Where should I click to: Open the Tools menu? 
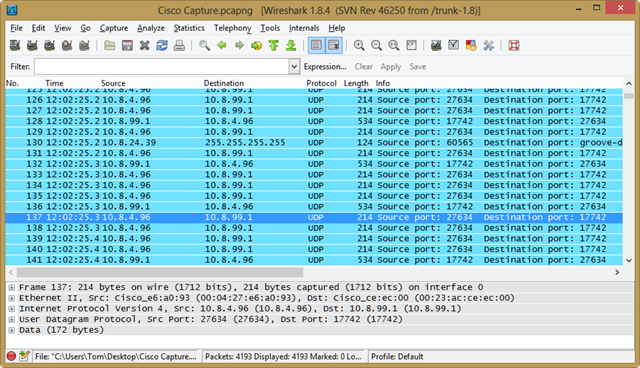[x=270, y=28]
